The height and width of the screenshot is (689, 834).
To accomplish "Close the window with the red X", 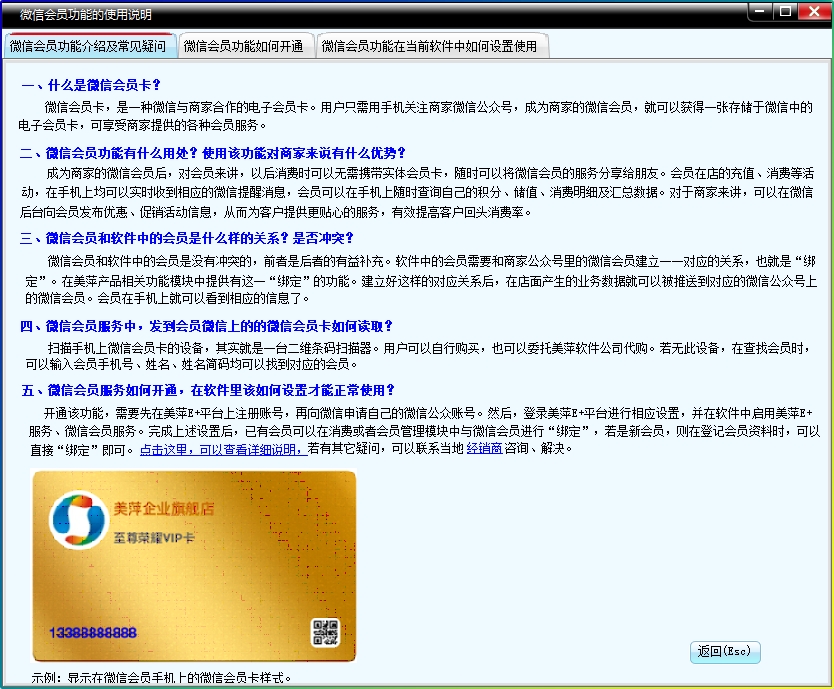I will [x=812, y=11].
